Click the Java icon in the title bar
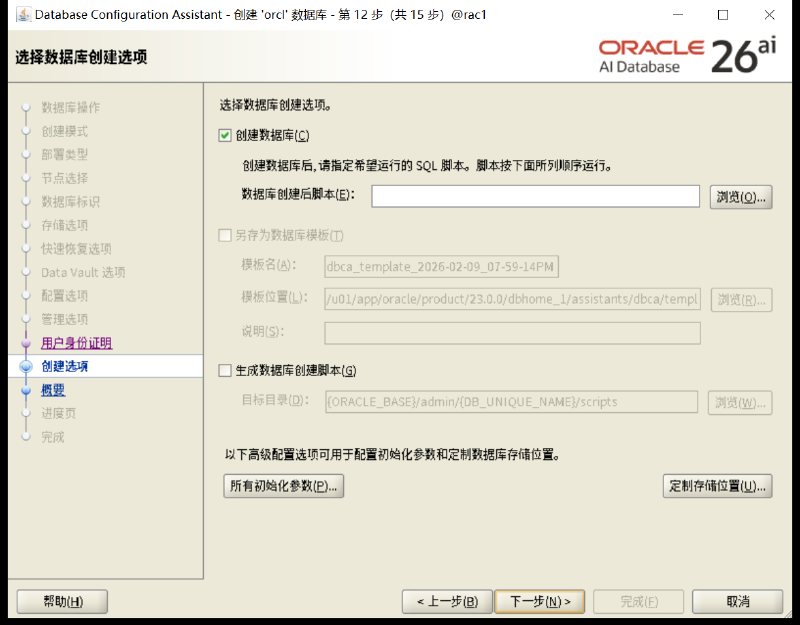The height and width of the screenshot is (625, 800). 23,14
